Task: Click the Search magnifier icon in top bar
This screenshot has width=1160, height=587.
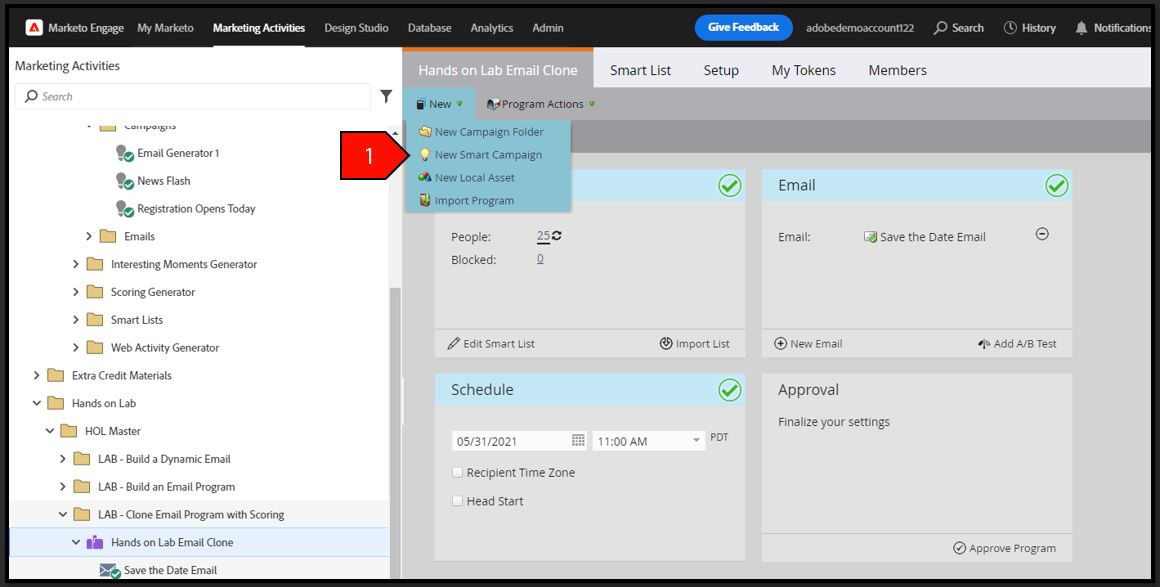Action: pyautogui.click(x=940, y=28)
